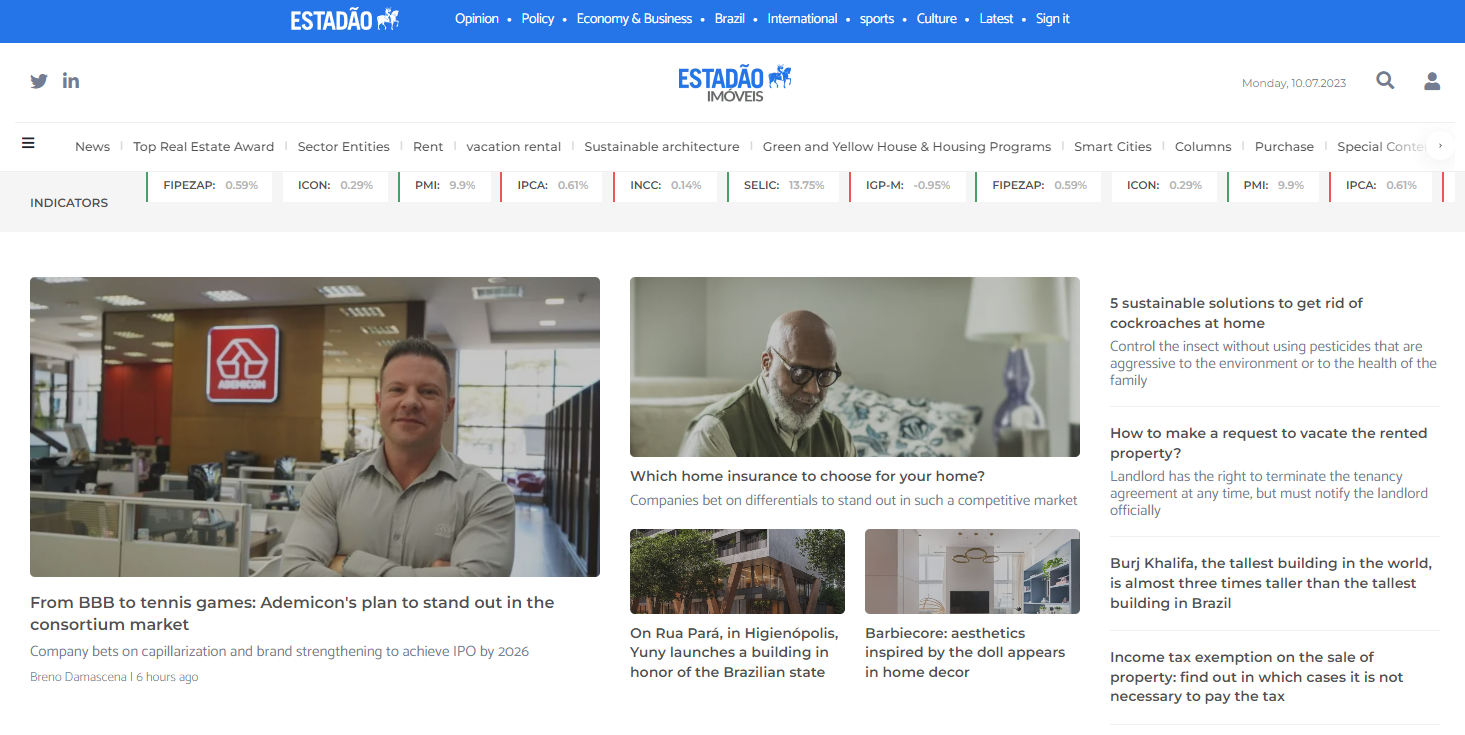This screenshot has height=735, width=1465.
Task: Open the Twitter icon
Action: click(x=39, y=80)
